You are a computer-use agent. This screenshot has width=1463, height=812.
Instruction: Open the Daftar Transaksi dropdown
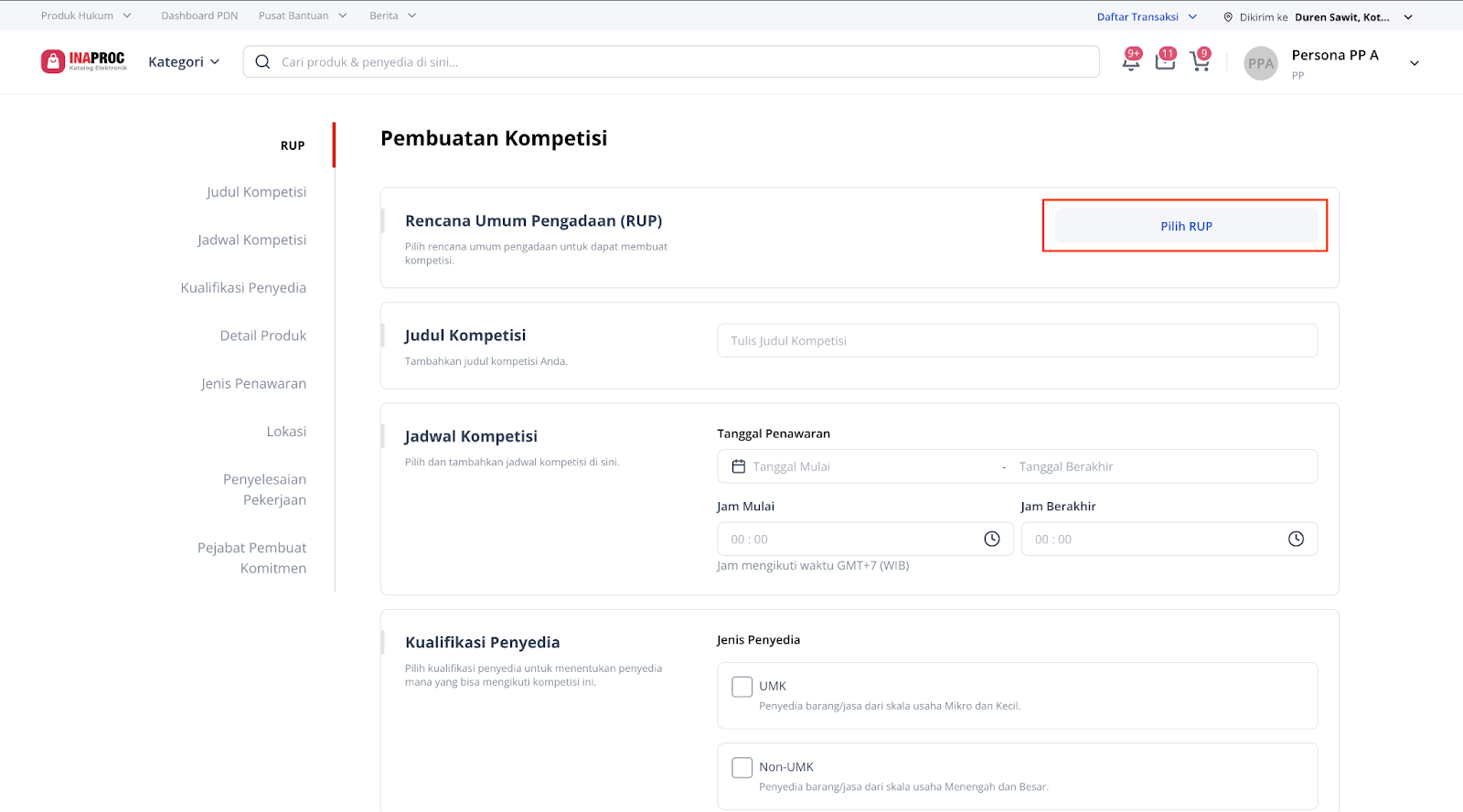coord(1147,16)
